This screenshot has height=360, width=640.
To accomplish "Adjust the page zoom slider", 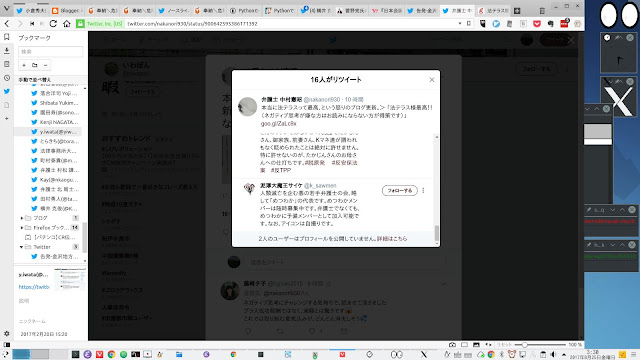I will click(x=540, y=345).
